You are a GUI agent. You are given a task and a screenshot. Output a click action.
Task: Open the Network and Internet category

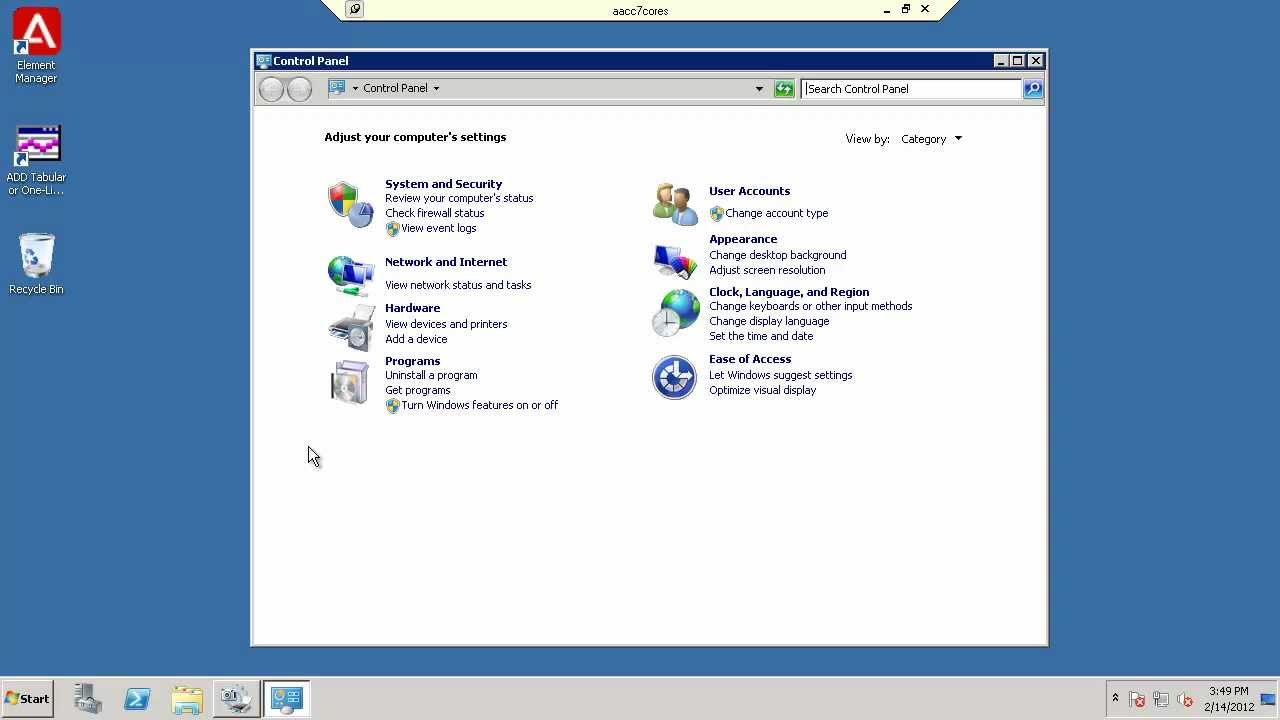tap(446, 262)
